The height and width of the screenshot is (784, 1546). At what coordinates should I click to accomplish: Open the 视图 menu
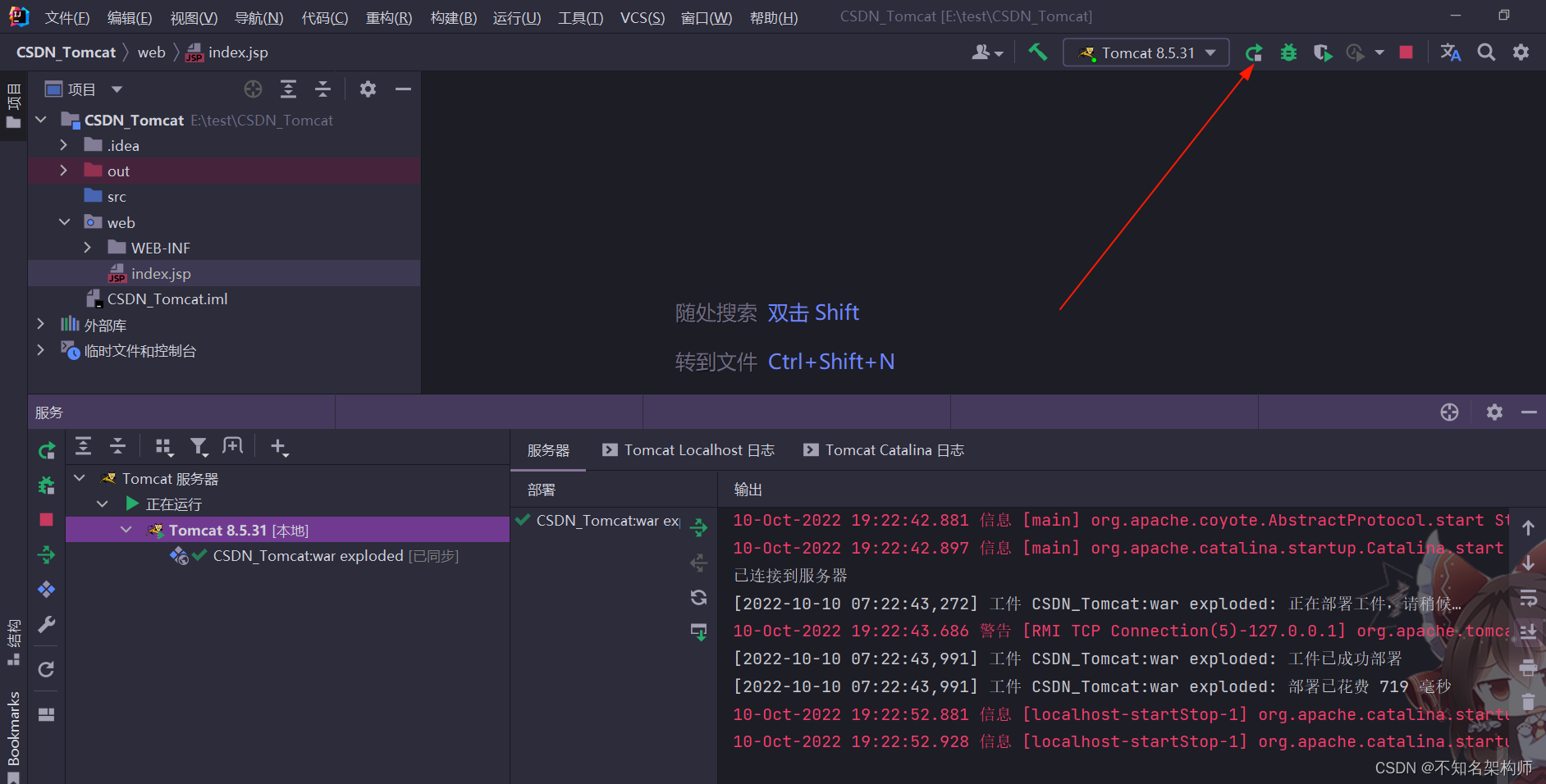point(194,17)
